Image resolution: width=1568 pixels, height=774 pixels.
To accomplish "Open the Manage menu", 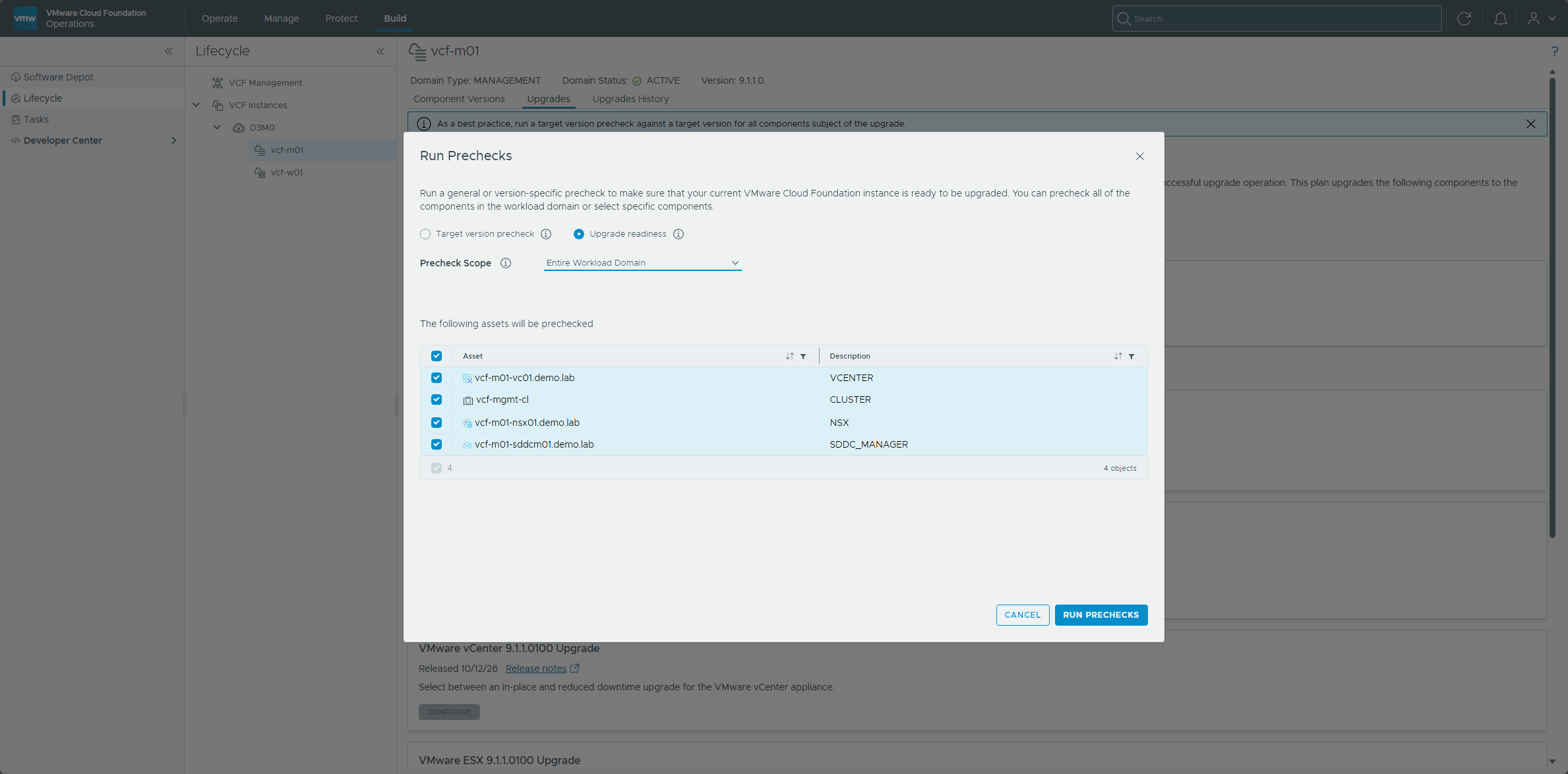I will click(x=282, y=18).
